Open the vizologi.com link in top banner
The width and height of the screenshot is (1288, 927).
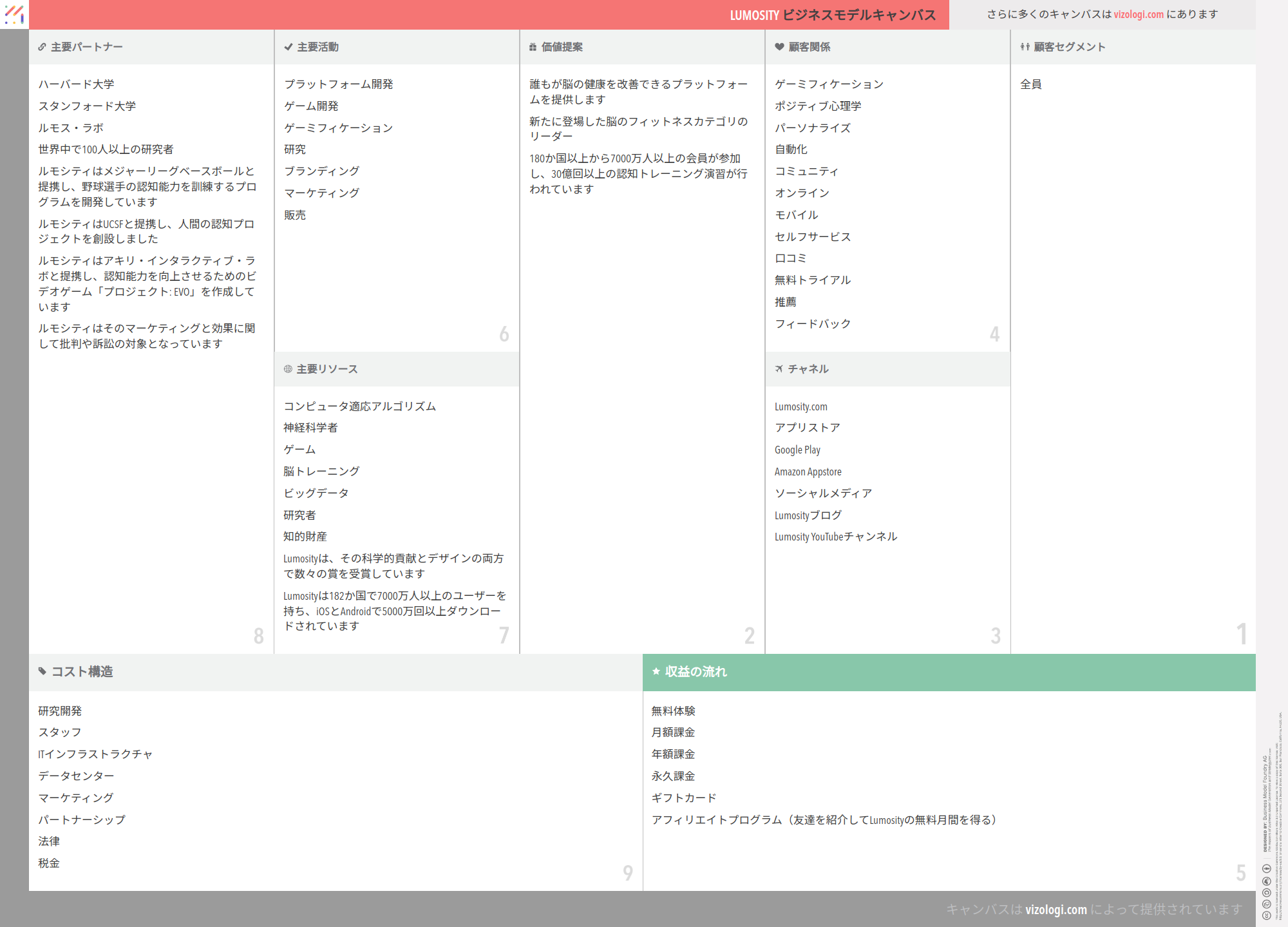click(x=1139, y=14)
